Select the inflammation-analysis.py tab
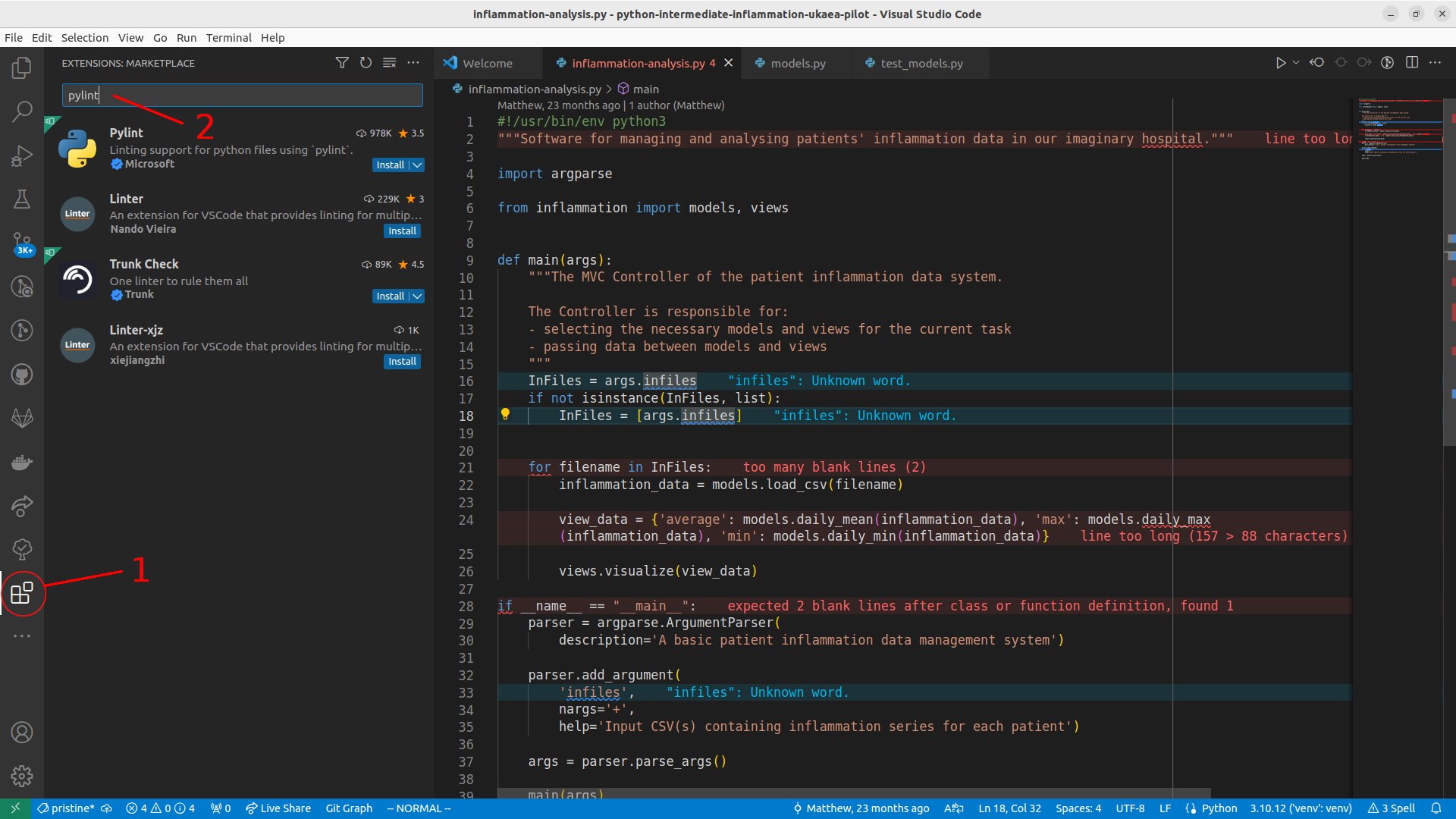The height and width of the screenshot is (819, 1456). (x=637, y=63)
